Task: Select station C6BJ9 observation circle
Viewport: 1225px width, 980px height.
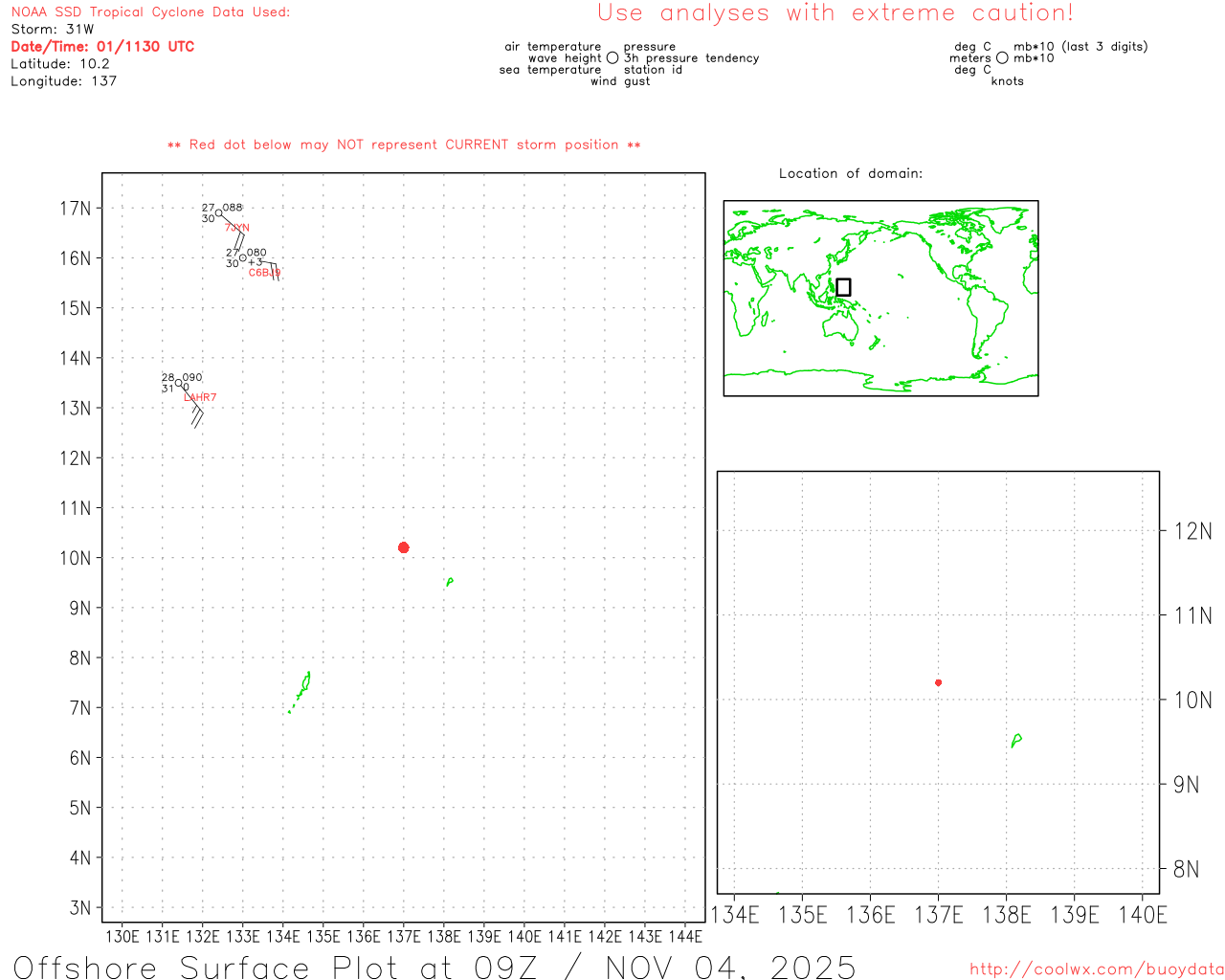Action: tap(243, 257)
